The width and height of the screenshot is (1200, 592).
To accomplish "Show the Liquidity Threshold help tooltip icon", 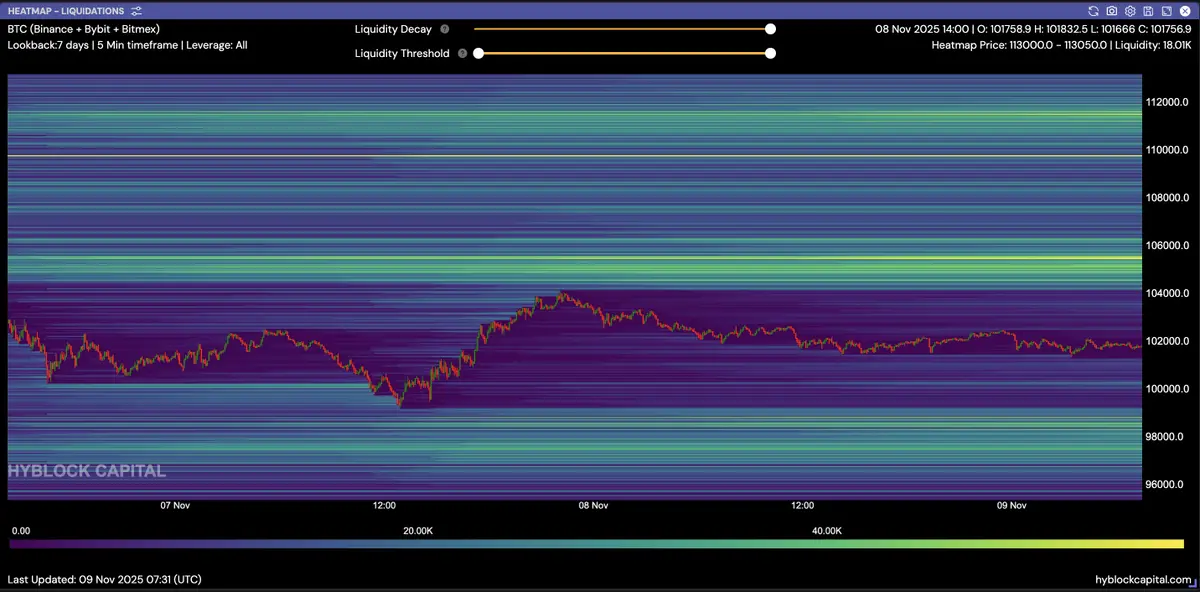I will [462, 54].
